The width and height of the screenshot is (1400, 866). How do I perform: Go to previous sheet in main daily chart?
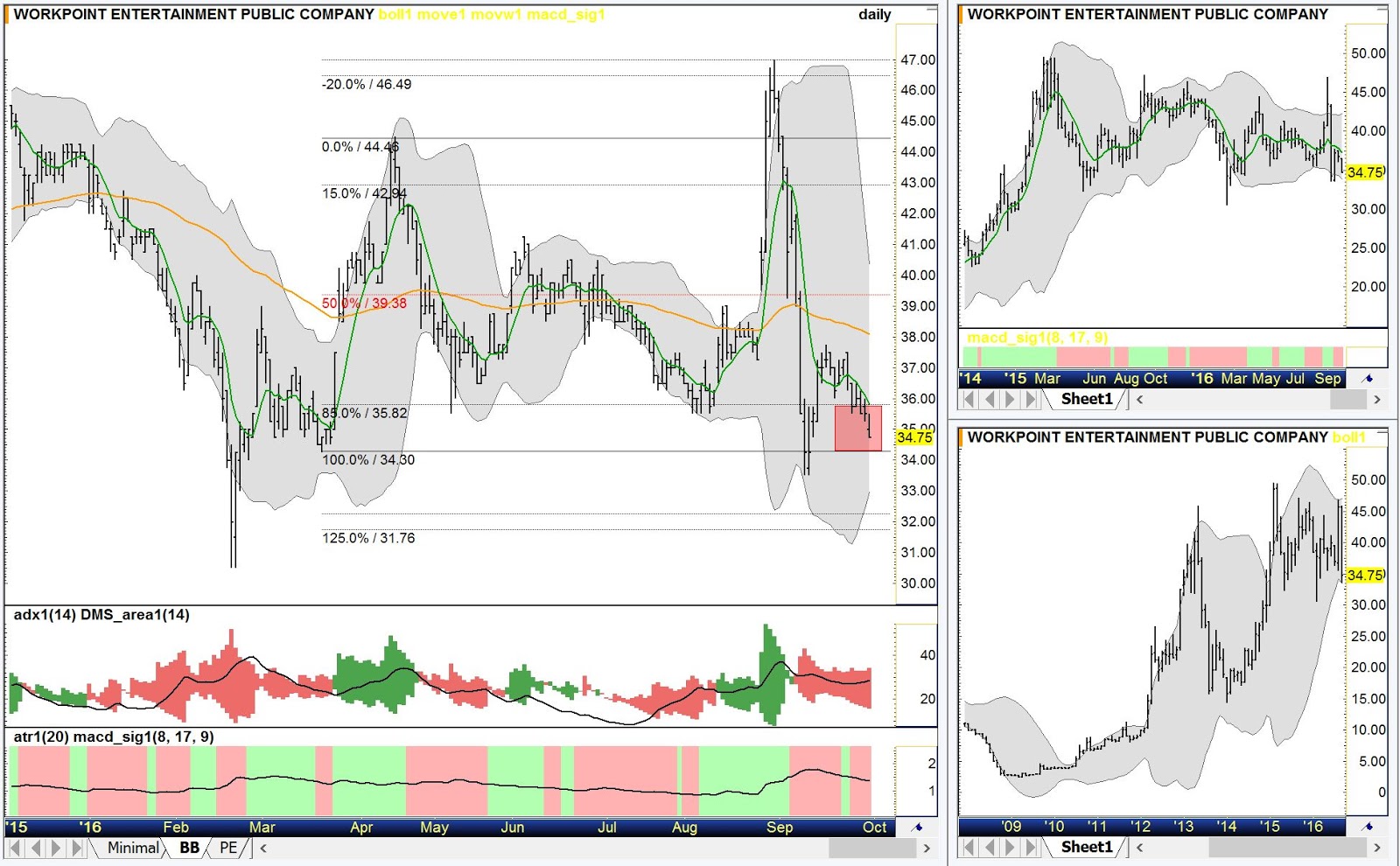click(36, 848)
